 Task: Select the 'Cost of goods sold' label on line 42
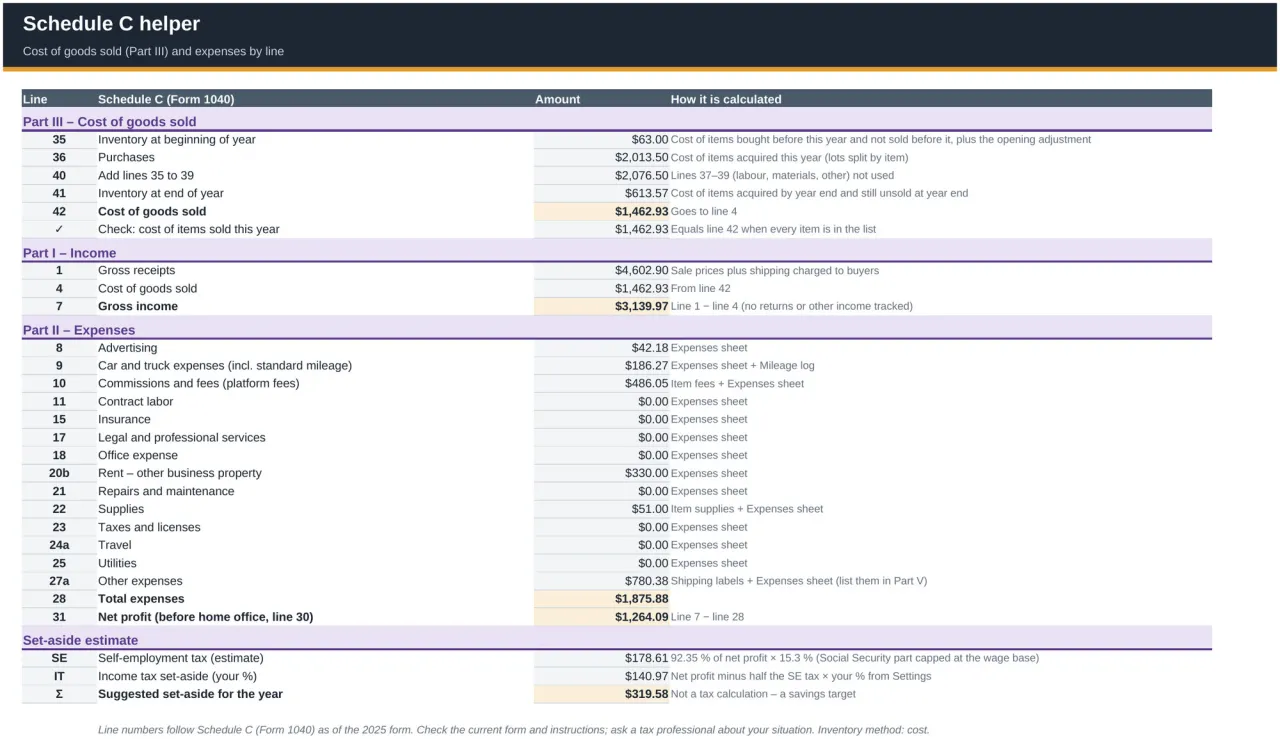pyautogui.click(x=152, y=212)
